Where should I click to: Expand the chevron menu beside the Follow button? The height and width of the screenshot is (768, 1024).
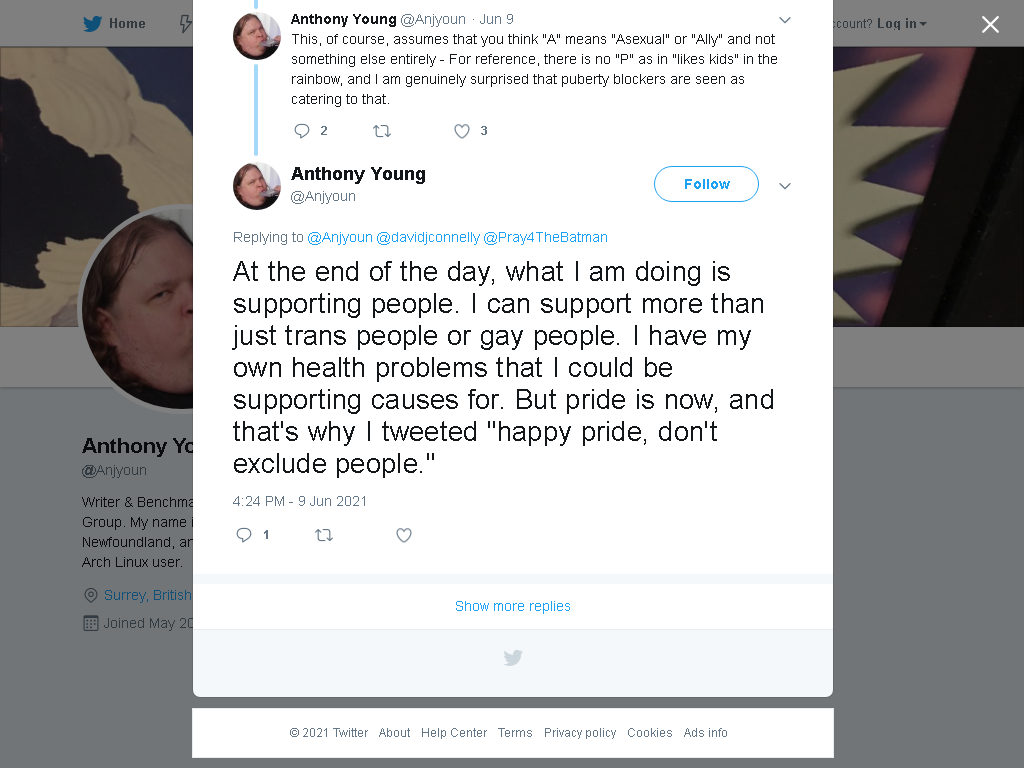click(x=785, y=186)
